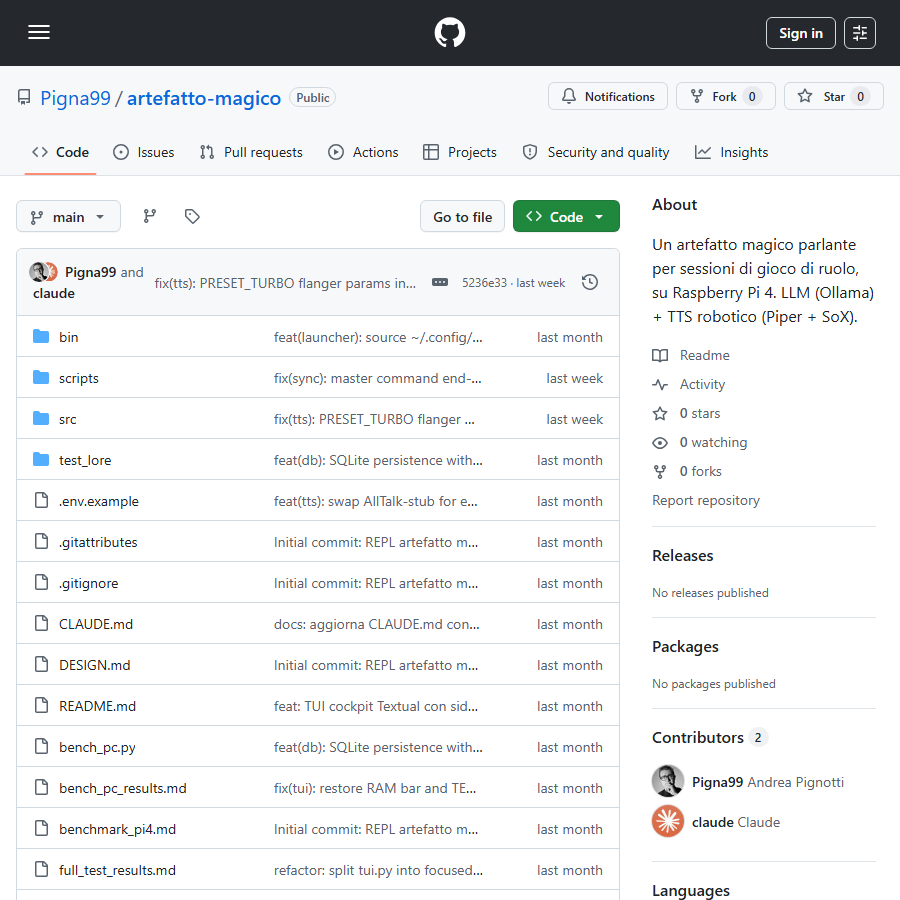Star the repository
This screenshot has height=900, width=900.
coord(833,96)
